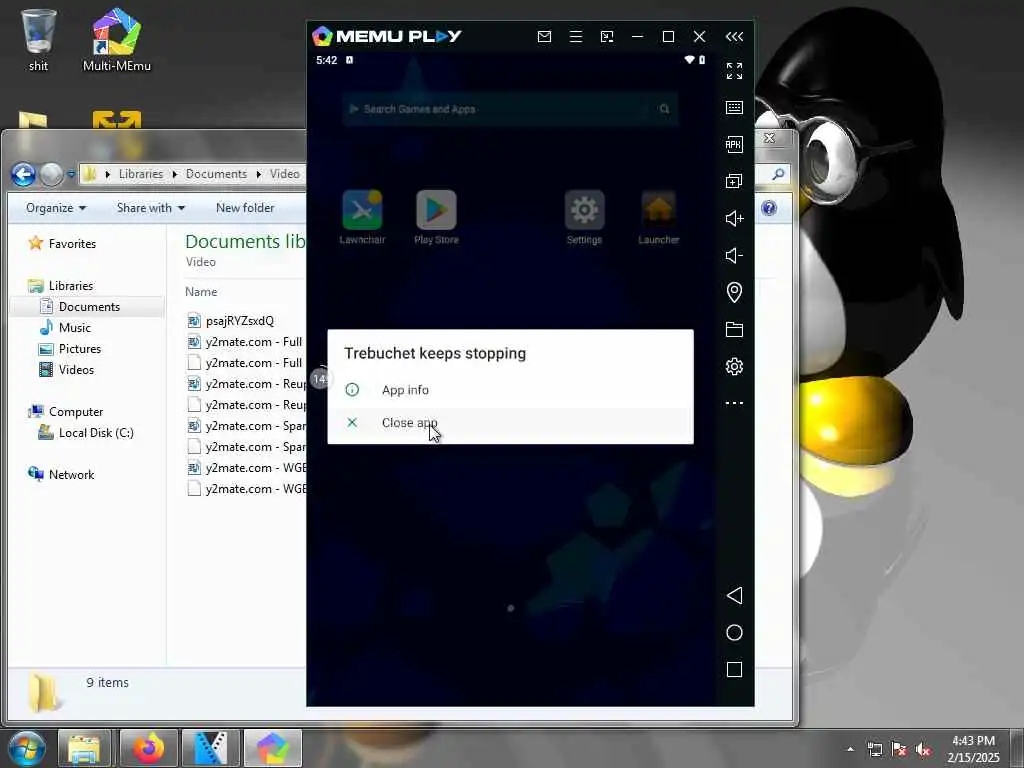
Task: Click MEmu mini-window mode icon
Action: [607, 37]
